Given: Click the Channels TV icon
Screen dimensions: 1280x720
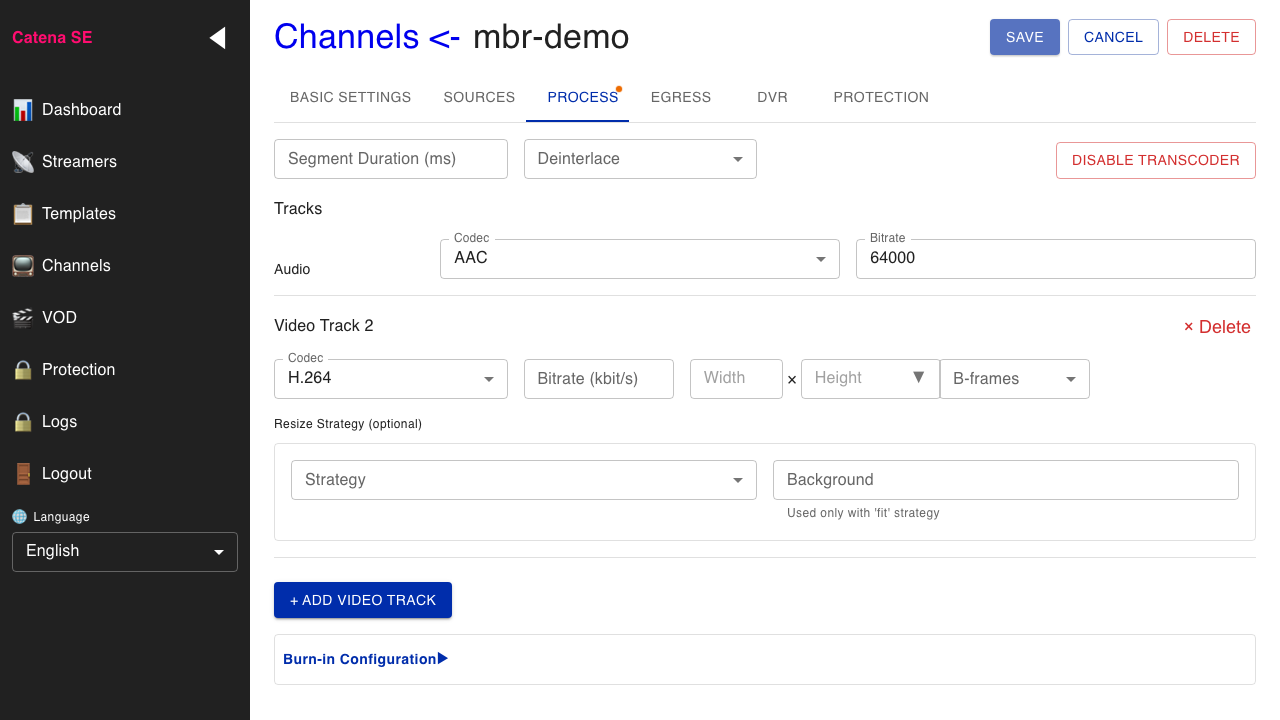Looking at the screenshot, I should 22,265.
